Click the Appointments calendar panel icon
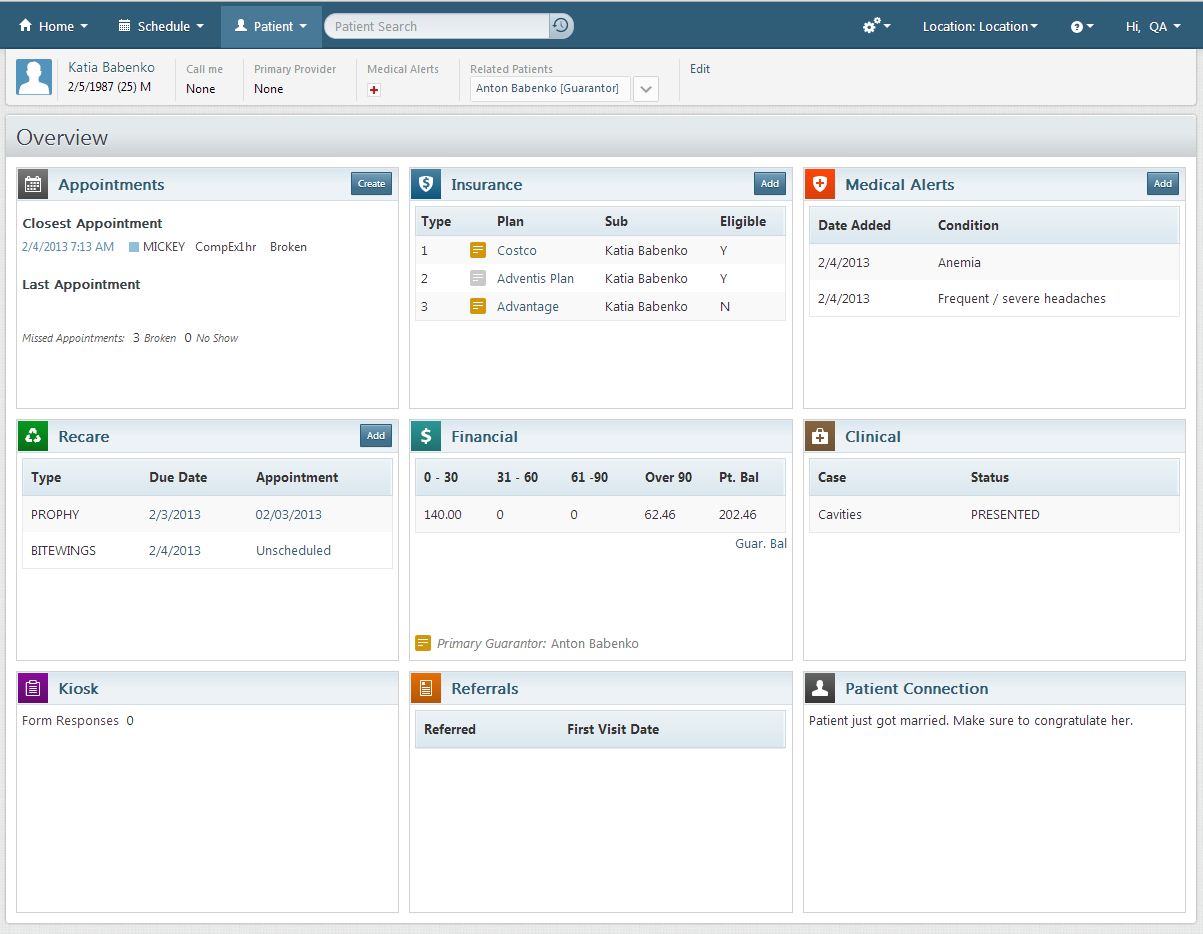Viewport: 1203px width, 934px height. click(34, 184)
